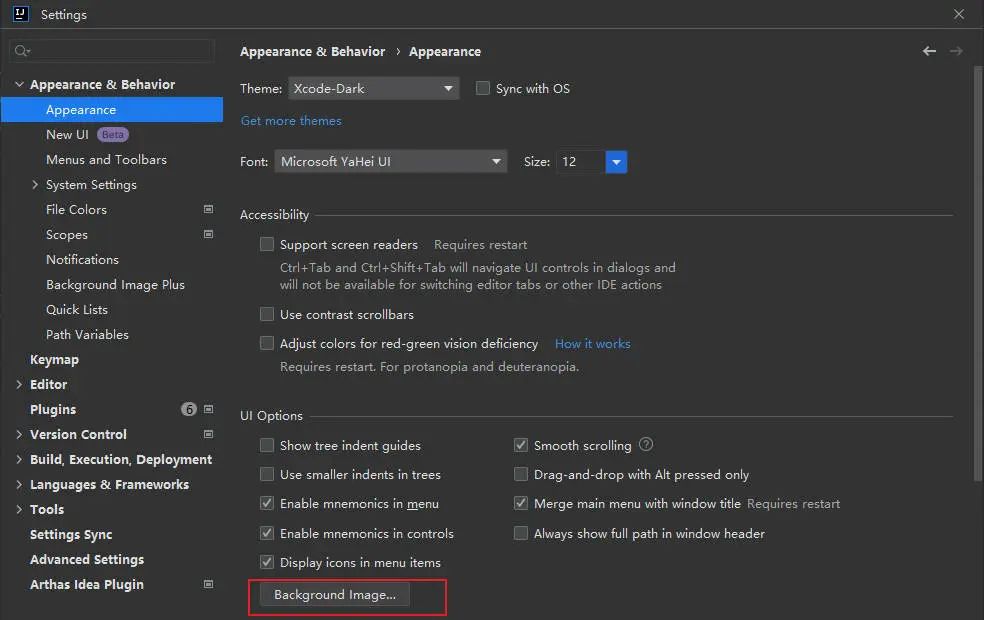
Task: Click the project-level icon beside Version Control
Action: pyautogui.click(x=208, y=435)
